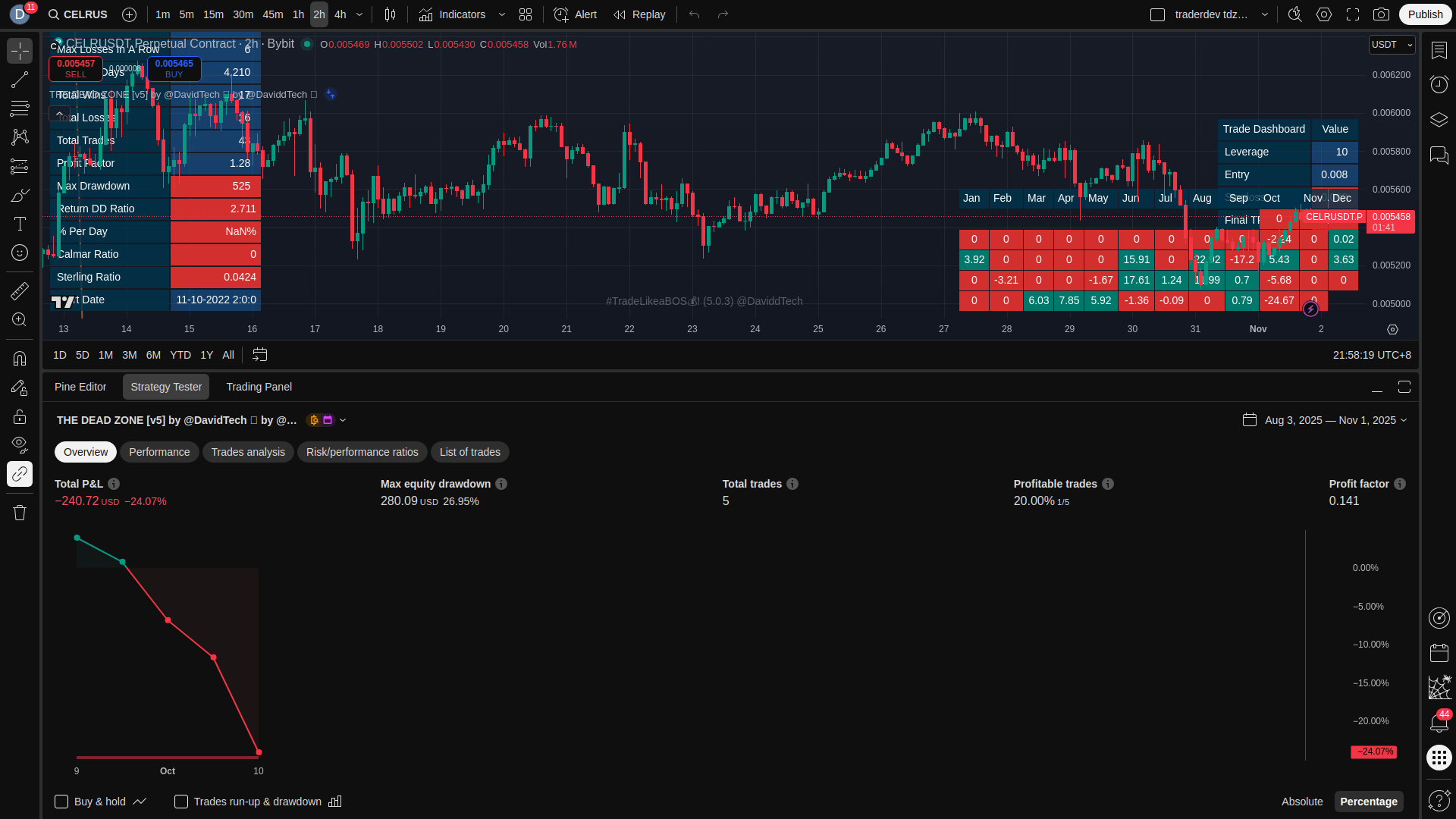This screenshot has height=819, width=1456.
Task: Take a chart snapshot with camera icon
Action: 1382,14
